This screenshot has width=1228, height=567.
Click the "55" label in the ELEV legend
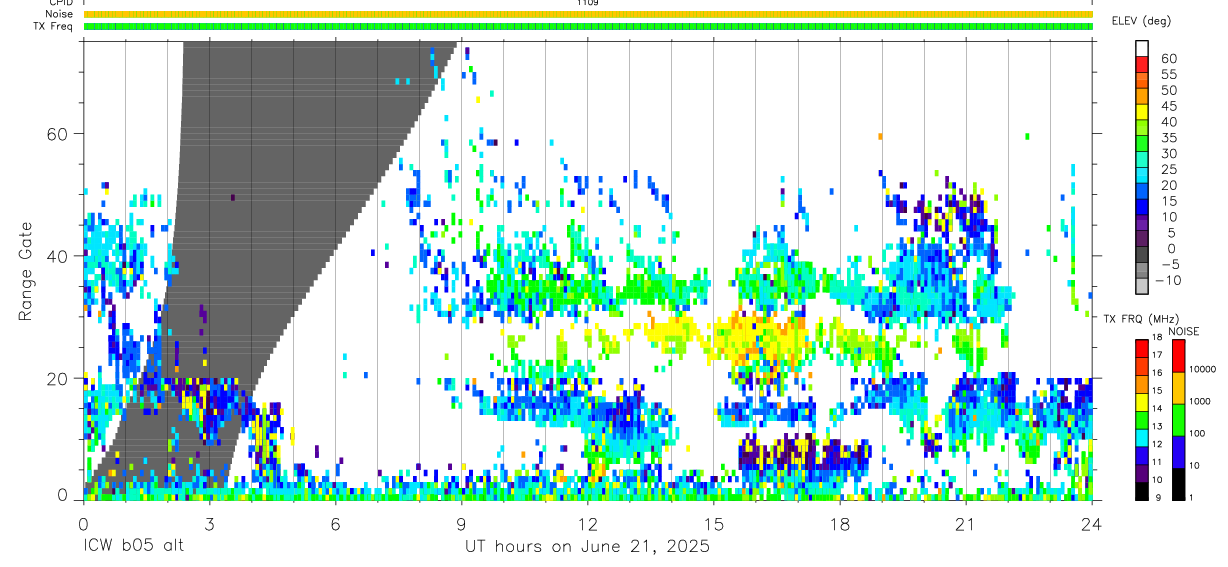[1169, 74]
